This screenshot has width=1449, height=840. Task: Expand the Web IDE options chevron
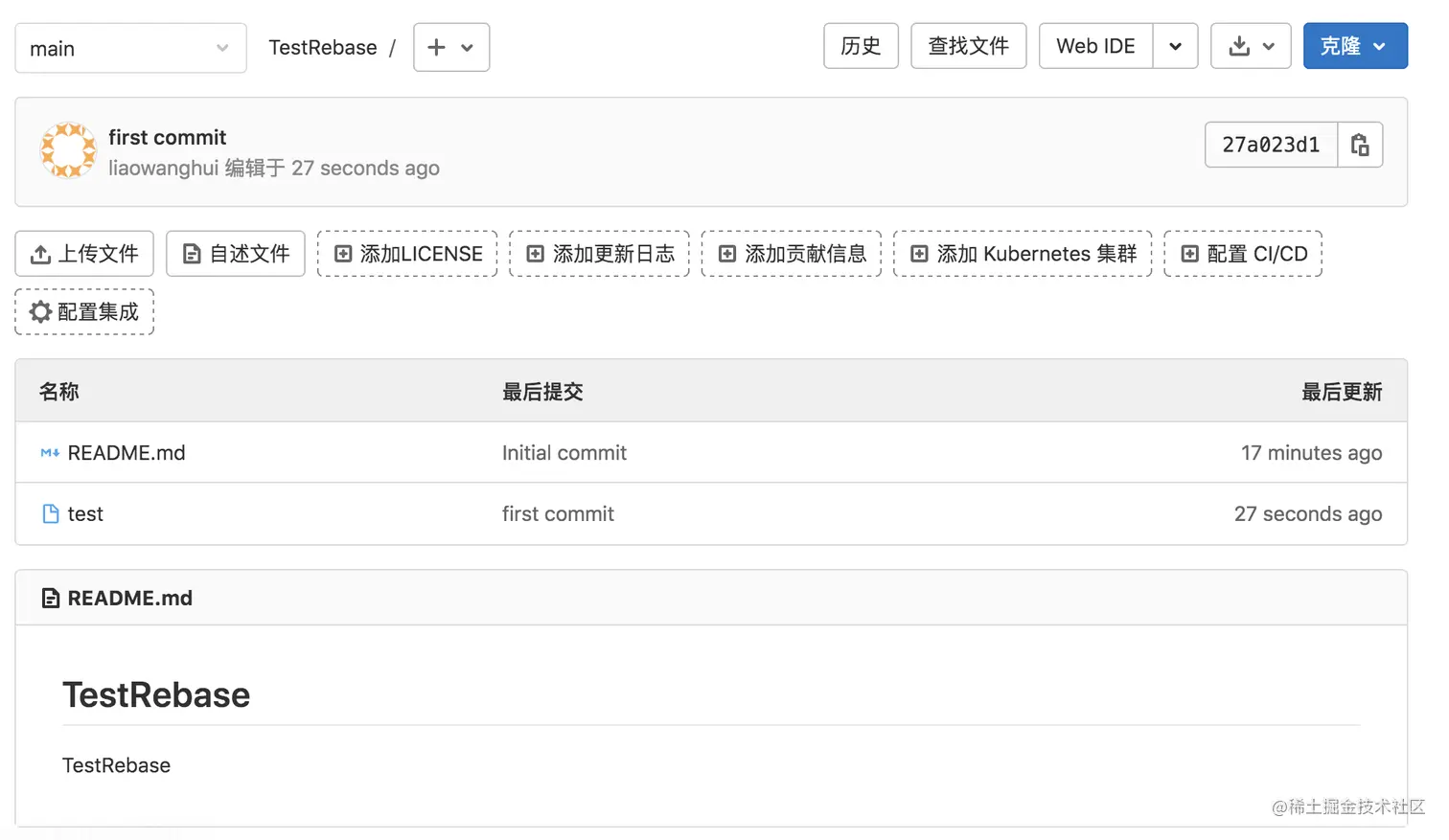tap(1175, 46)
